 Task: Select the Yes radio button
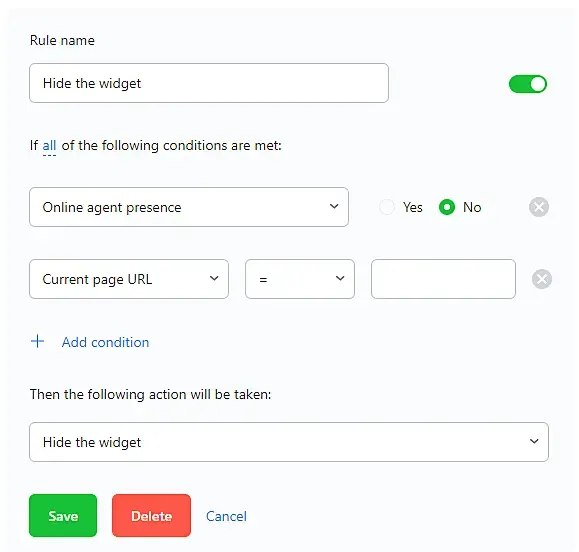[x=387, y=207]
